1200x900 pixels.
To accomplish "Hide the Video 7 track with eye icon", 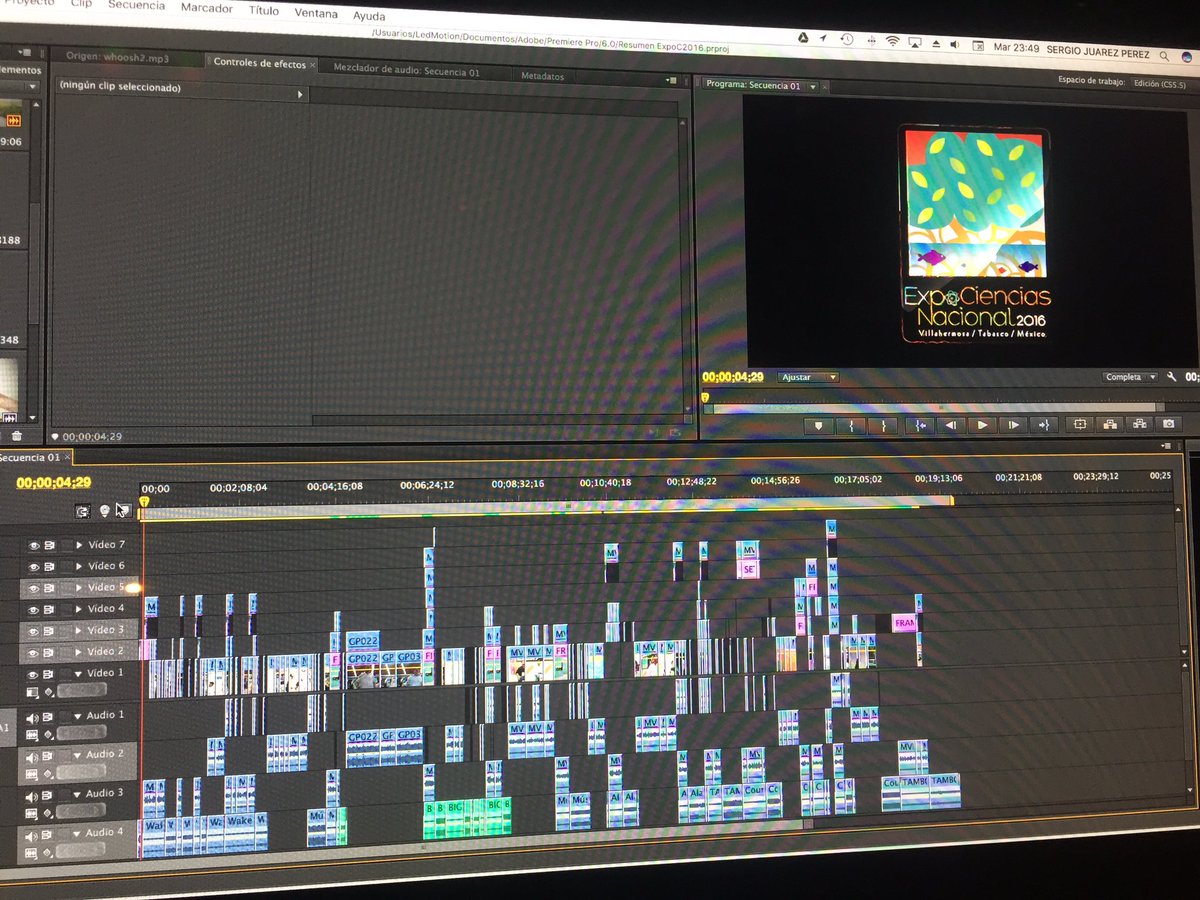I will click(33, 546).
